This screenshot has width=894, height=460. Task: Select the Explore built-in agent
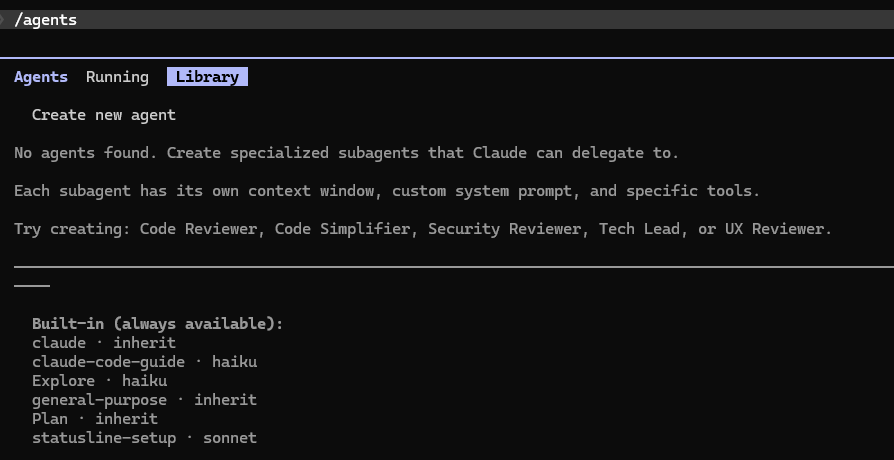pos(99,381)
